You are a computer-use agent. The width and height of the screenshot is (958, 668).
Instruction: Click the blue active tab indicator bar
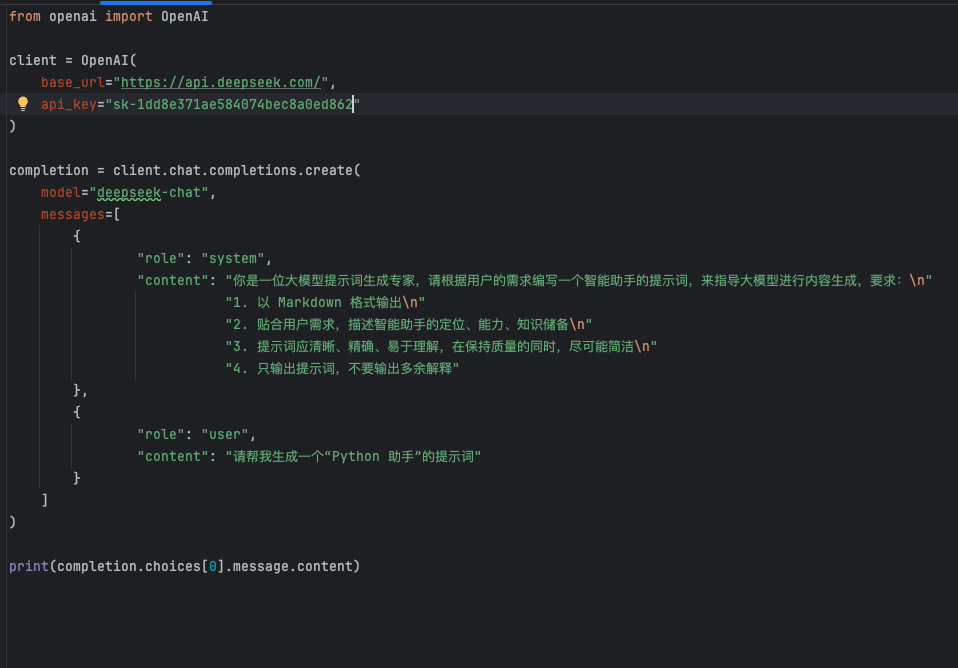click(x=156, y=2)
